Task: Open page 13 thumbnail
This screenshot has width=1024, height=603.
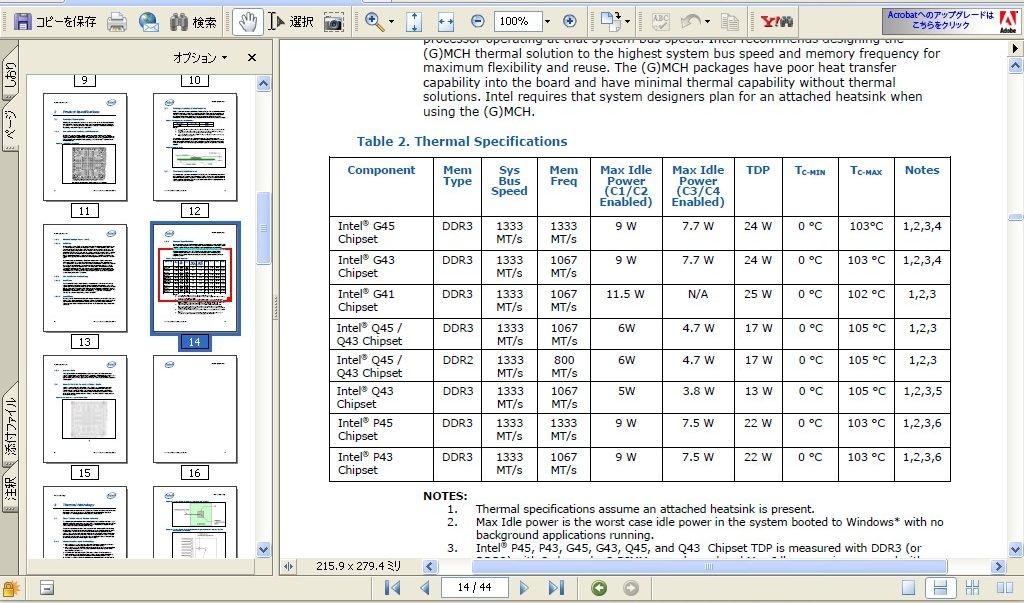Action: click(x=85, y=278)
